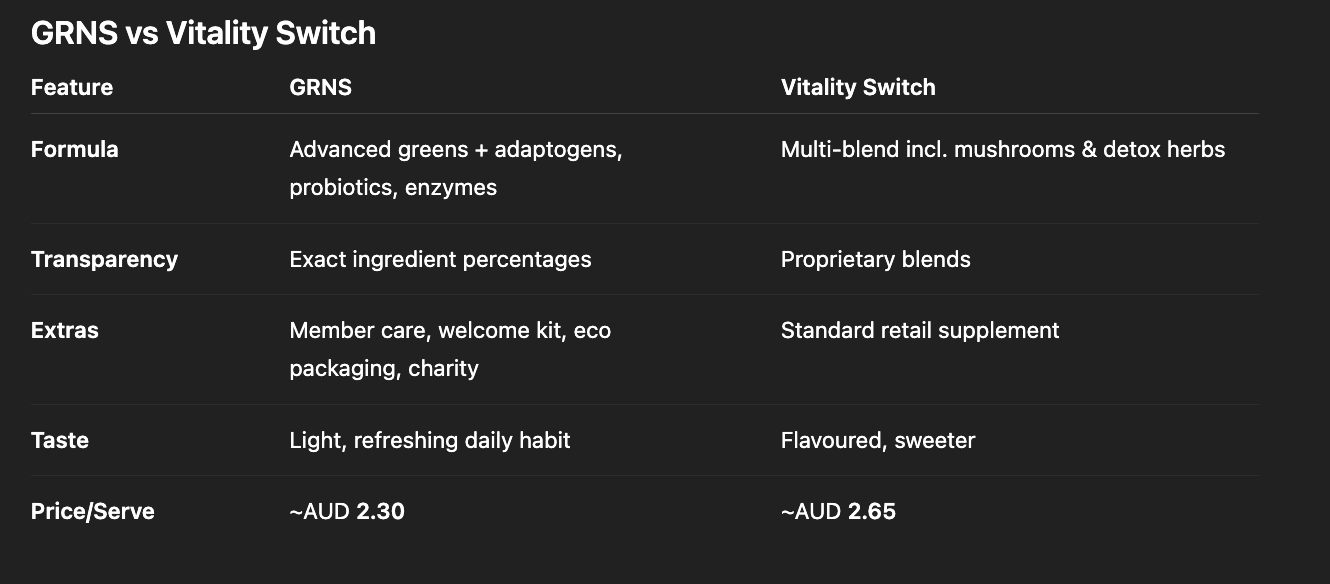
Task: Click the 'Advanced greens + adaptogens' text line
Action: click(x=456, y=150)
